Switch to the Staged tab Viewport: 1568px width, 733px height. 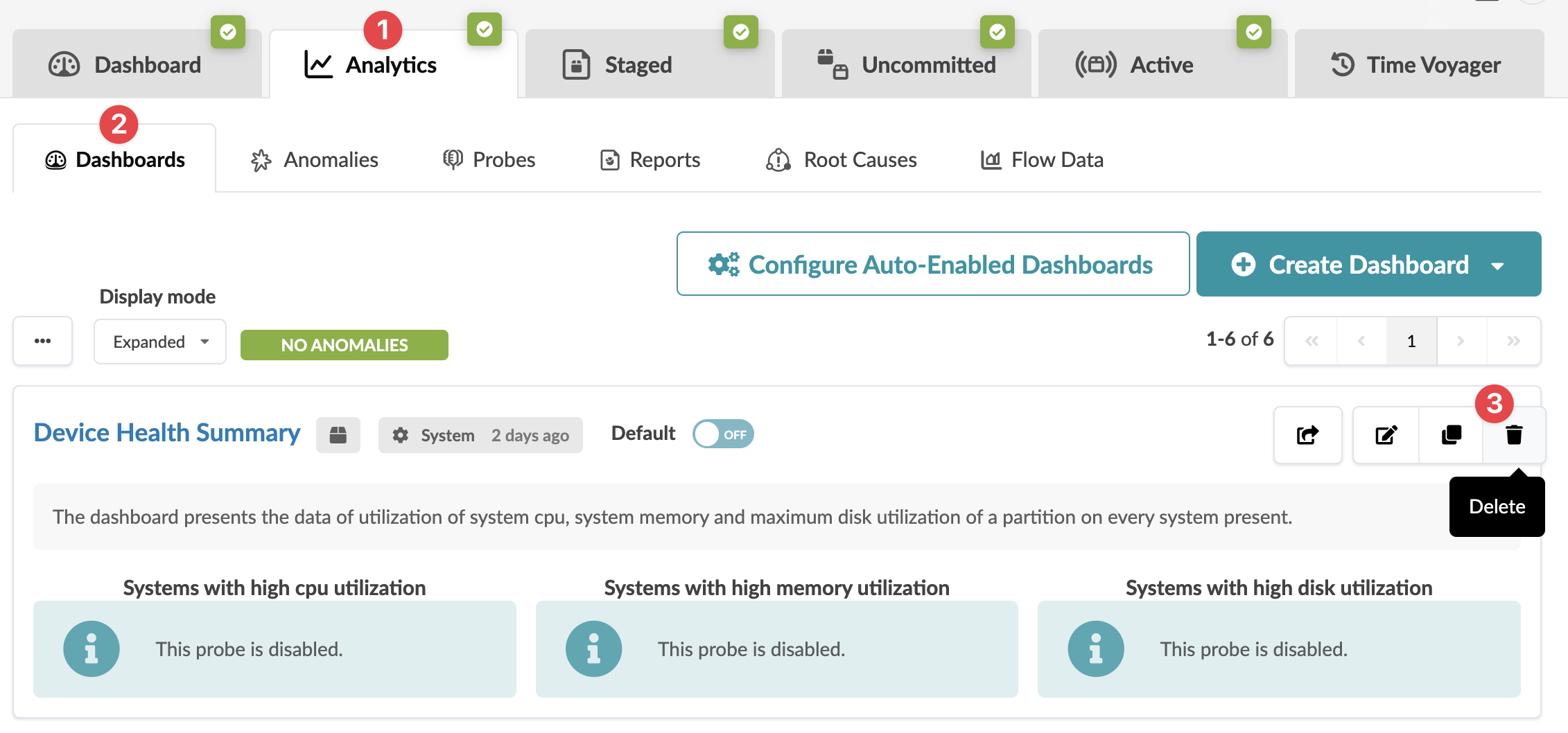638,65
